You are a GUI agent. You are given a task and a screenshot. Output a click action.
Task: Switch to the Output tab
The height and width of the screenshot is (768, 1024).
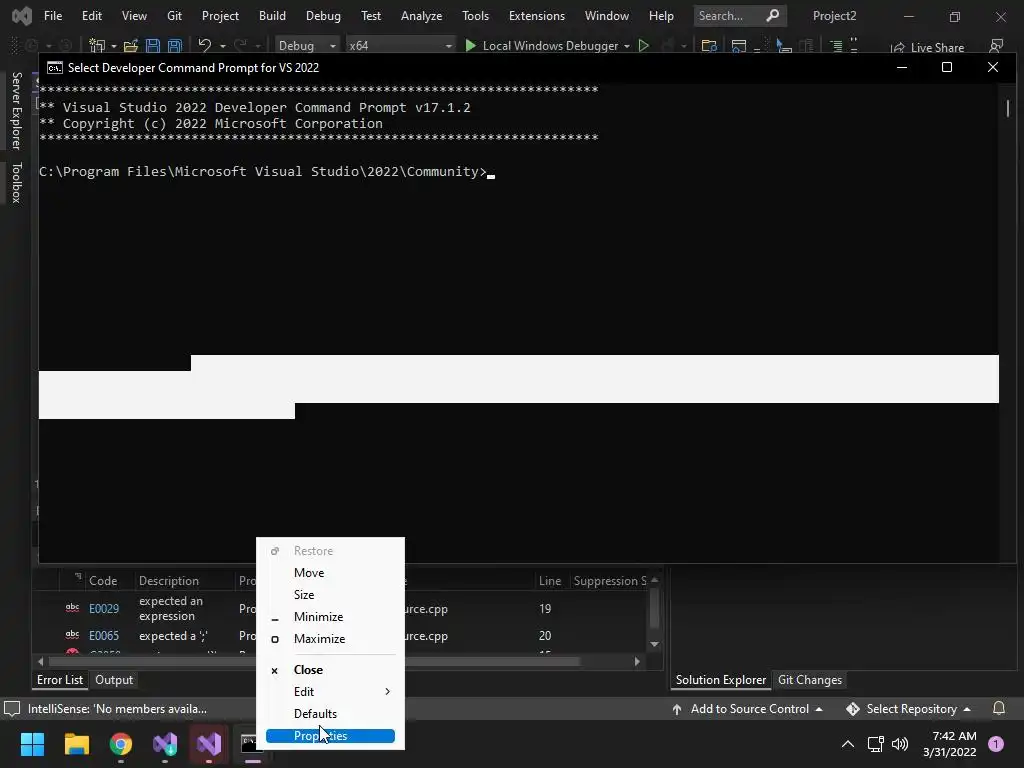(114, 680)
